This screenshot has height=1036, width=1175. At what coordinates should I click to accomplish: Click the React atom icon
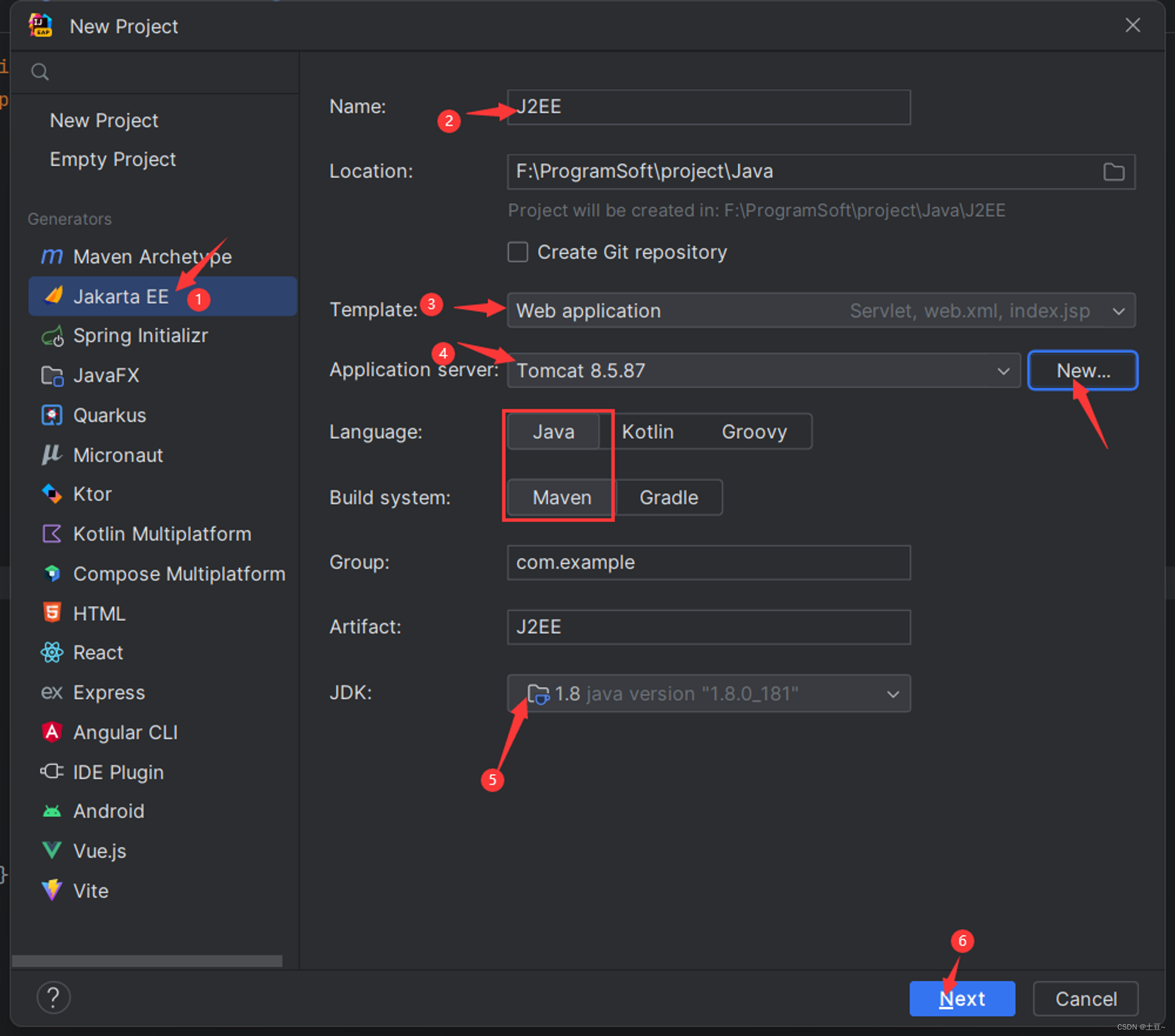point(52,652)
